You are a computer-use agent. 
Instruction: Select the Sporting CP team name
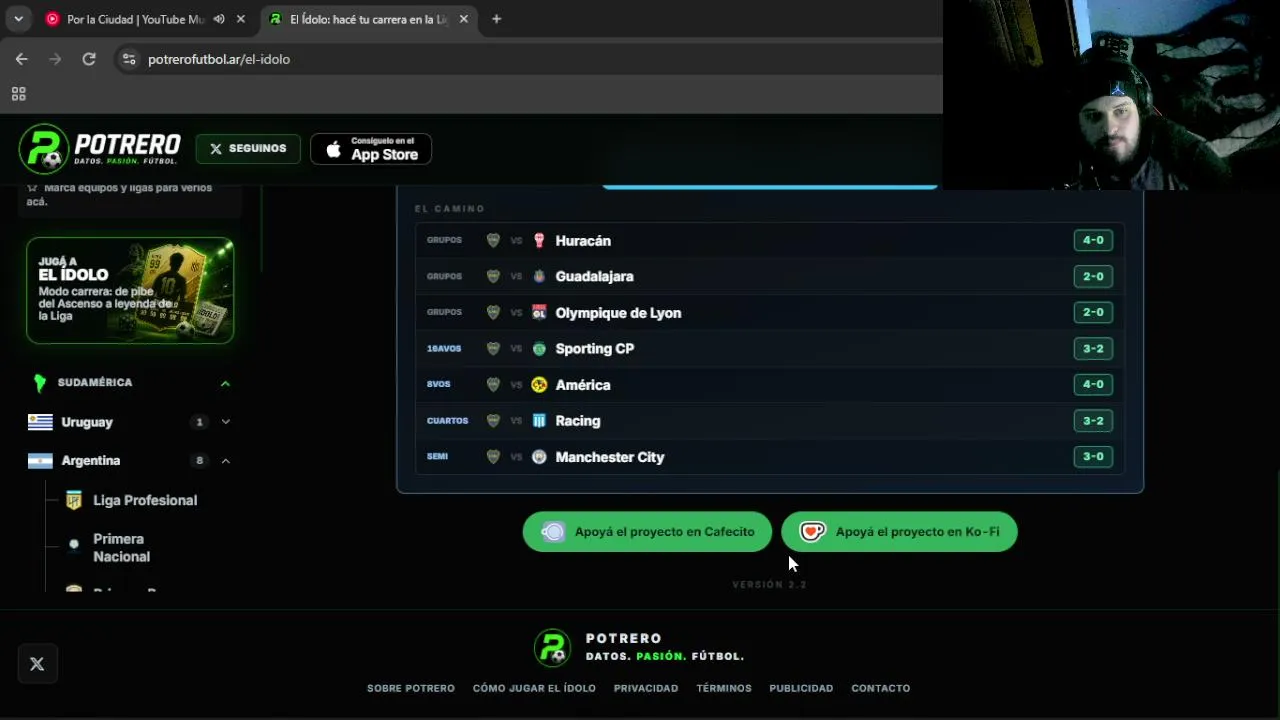pos(595,349)
